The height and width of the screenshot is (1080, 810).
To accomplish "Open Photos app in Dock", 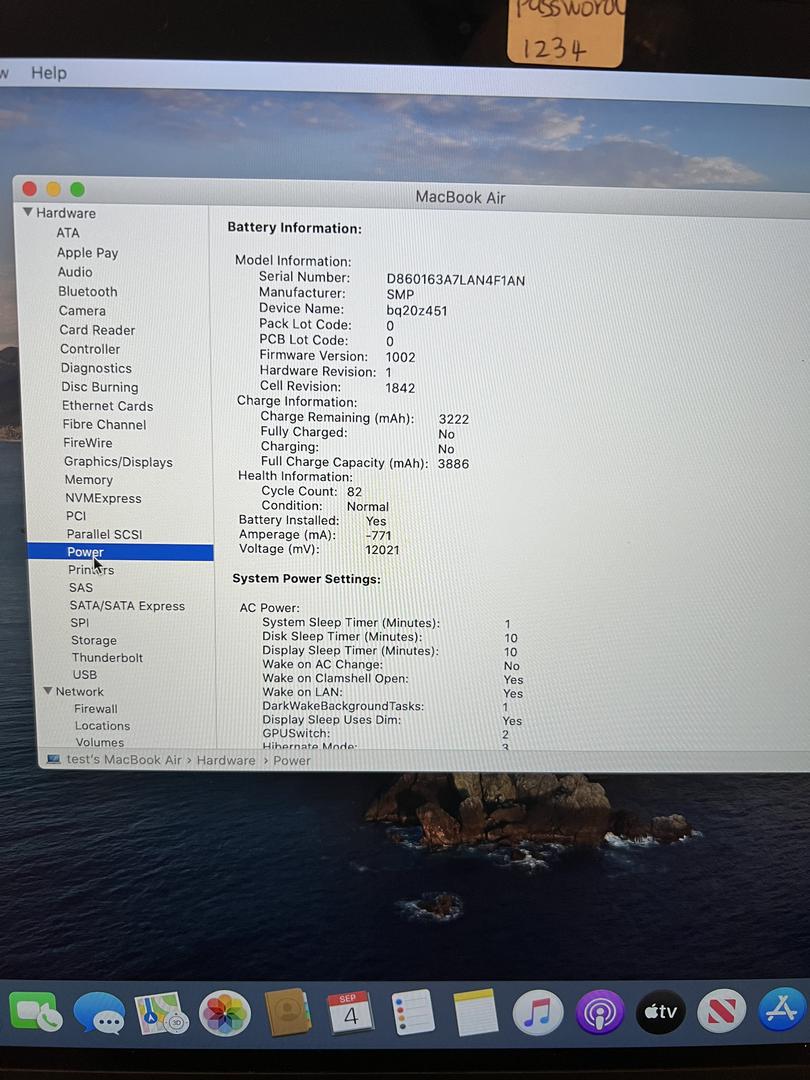I will [x=225, y=1013].
